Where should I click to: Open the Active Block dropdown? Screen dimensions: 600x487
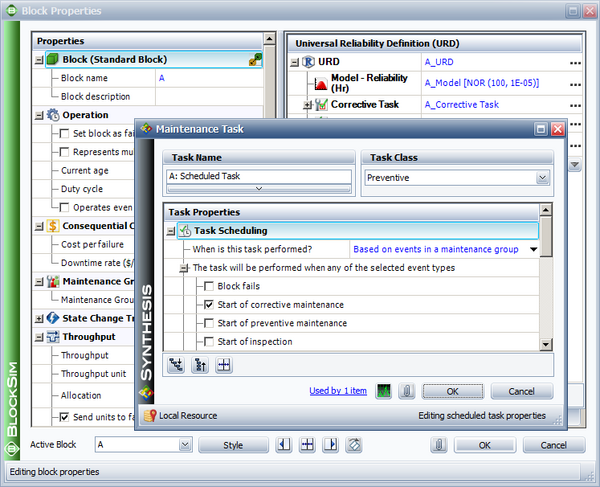tap(185, 445)
